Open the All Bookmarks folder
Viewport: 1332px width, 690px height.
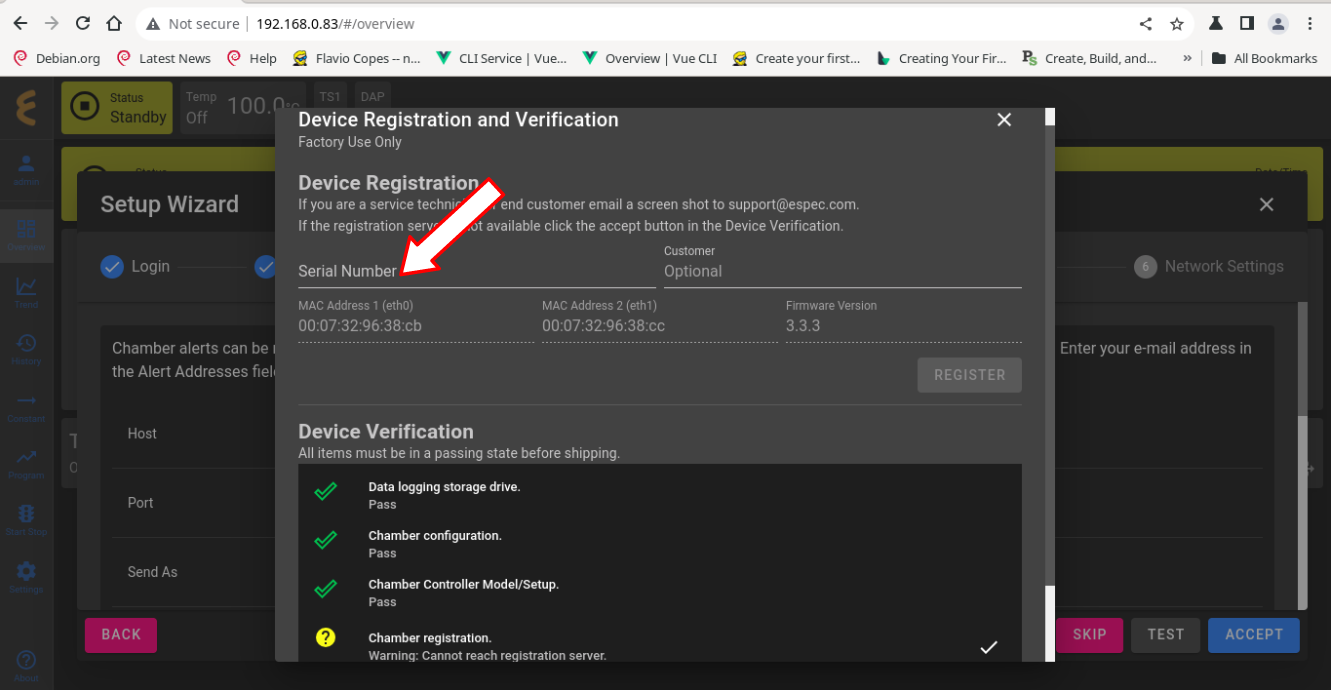point(1264,58)
